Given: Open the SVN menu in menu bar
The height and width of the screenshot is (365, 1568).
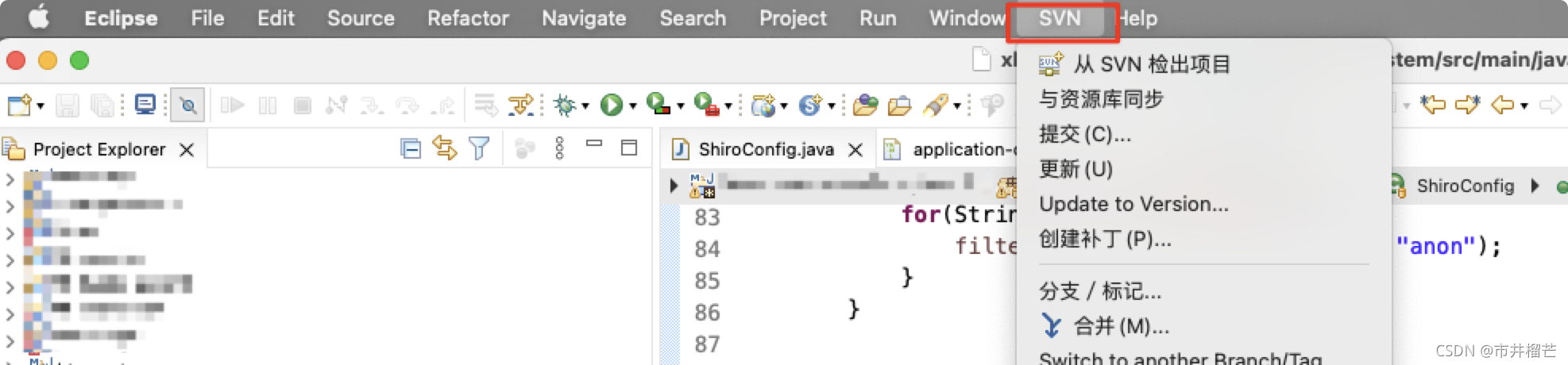Looking at the screenshot, I should point(1060,18).
